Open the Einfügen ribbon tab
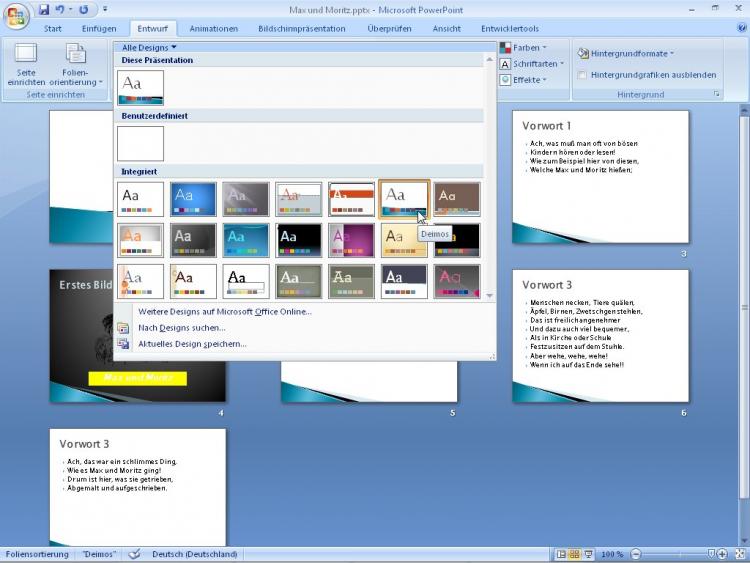Image resolution: width=750 pixels, height=563 pixels. coord(99,29)
